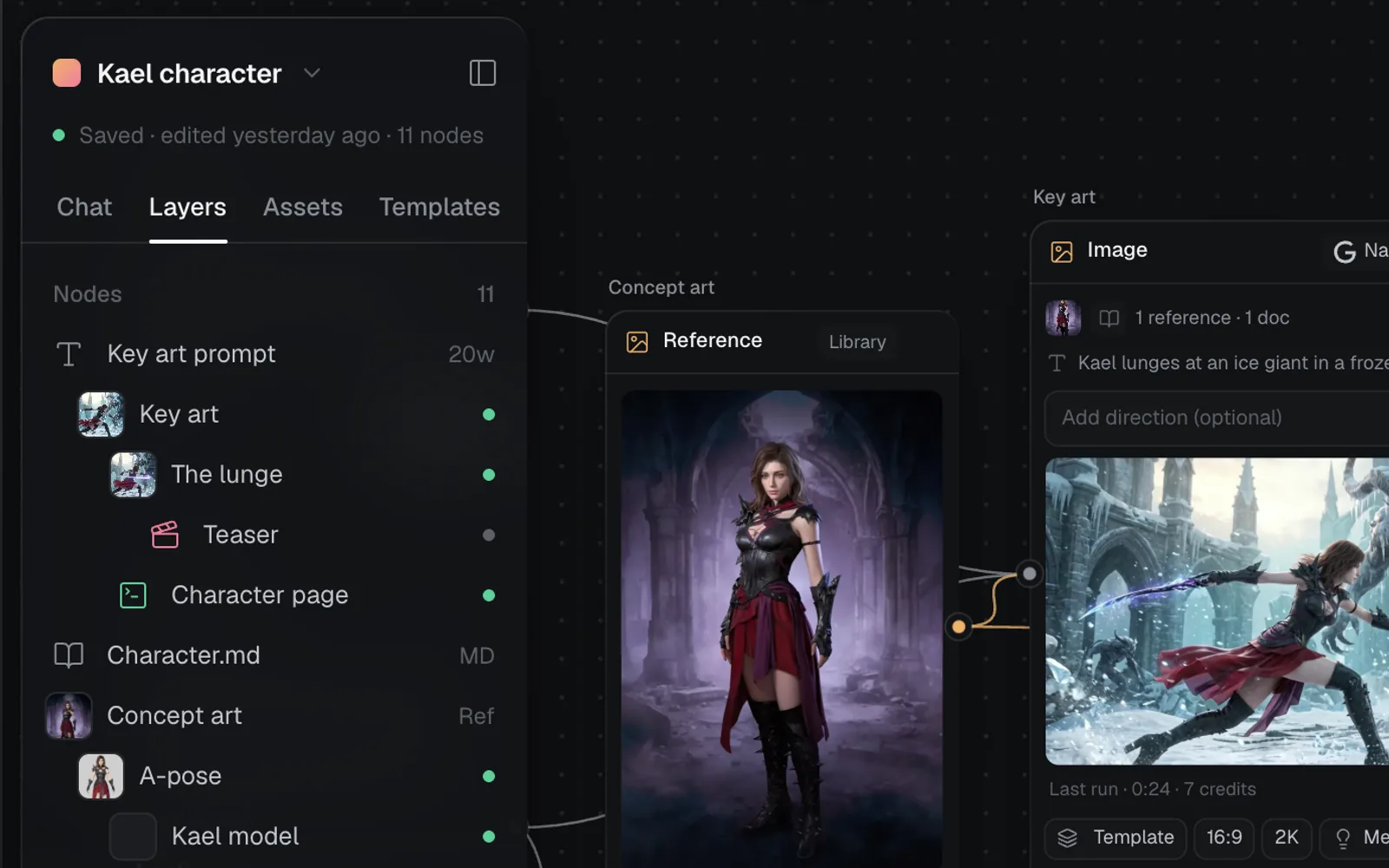Toggle the status dot for Character page

pos(489,595)
